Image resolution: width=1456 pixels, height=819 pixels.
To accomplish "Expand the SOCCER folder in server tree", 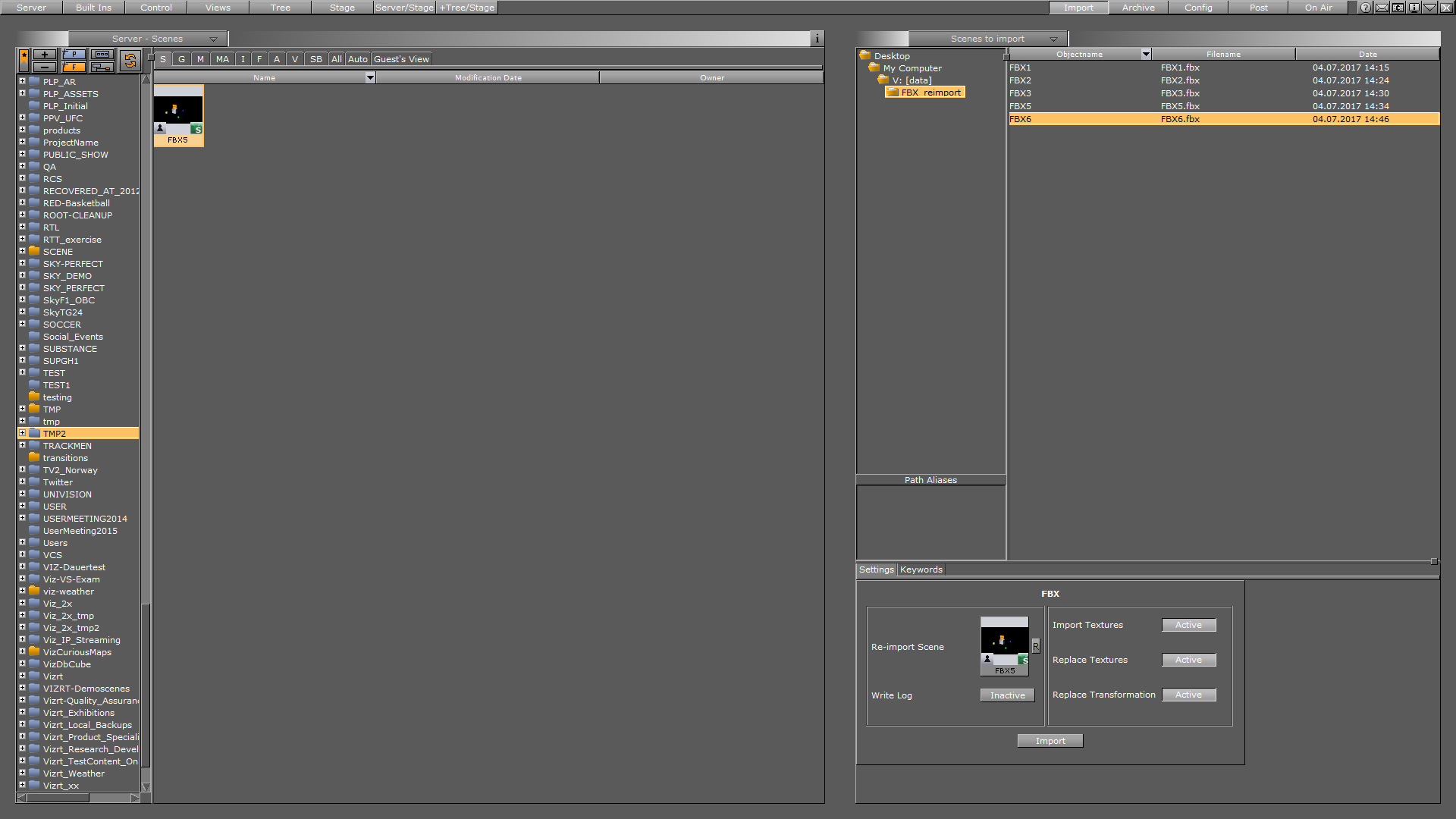I will (x=22, y=324).
